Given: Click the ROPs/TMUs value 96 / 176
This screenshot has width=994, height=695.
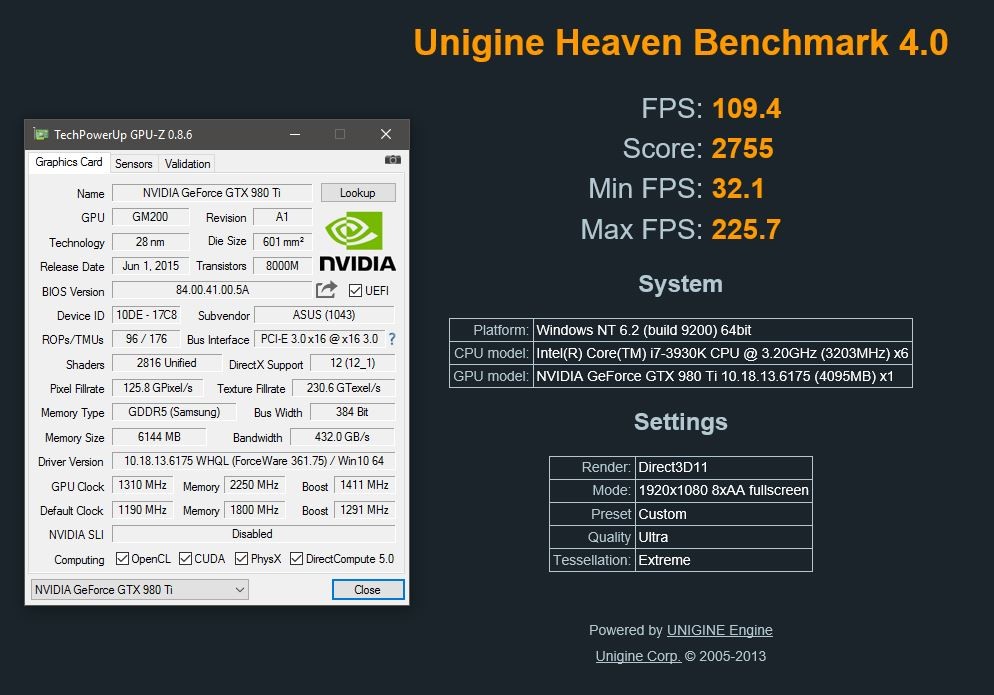Looking at the screenshot, I should 146,339.
